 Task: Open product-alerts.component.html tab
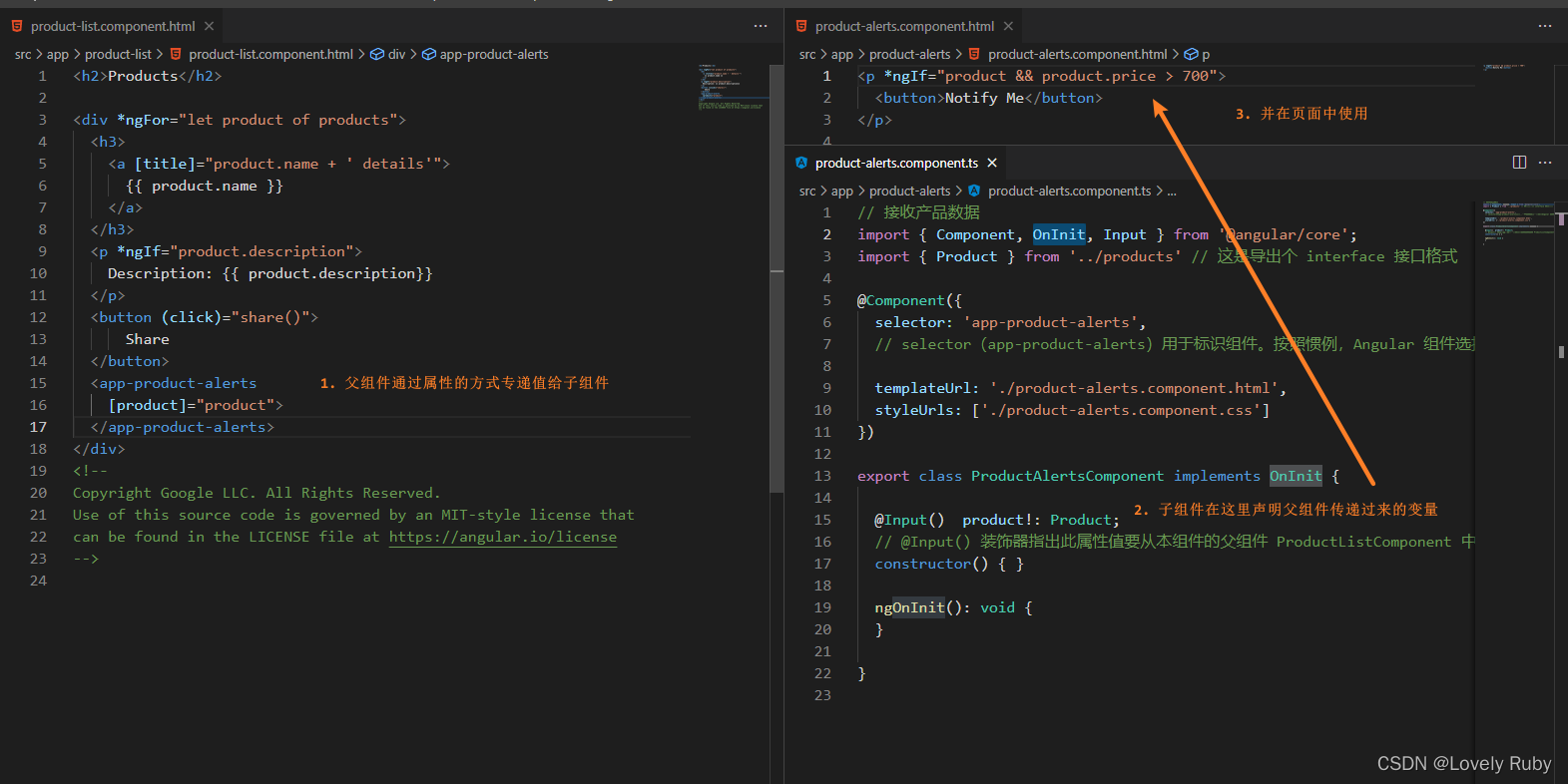(x=904, y=26)
